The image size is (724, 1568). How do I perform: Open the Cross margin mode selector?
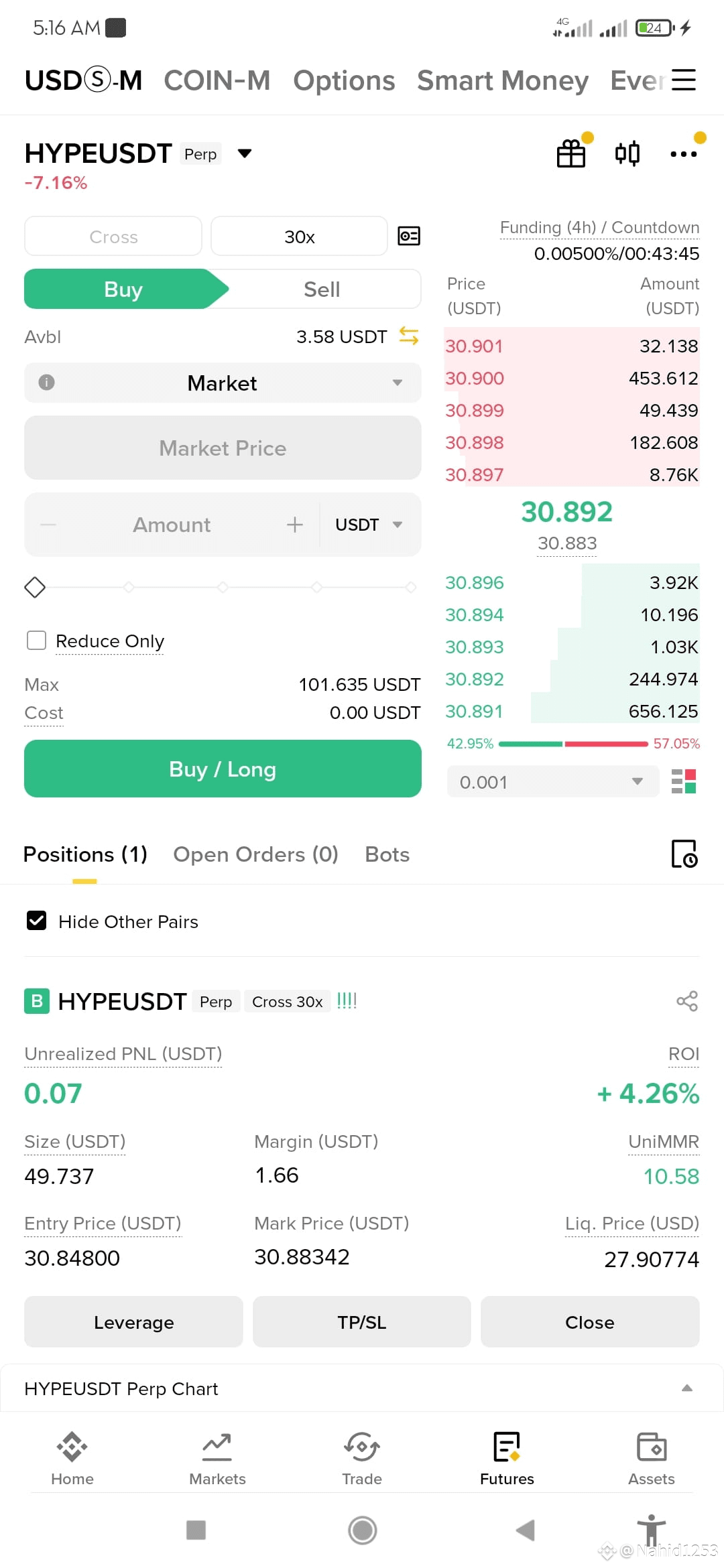(x=113, y=236)
